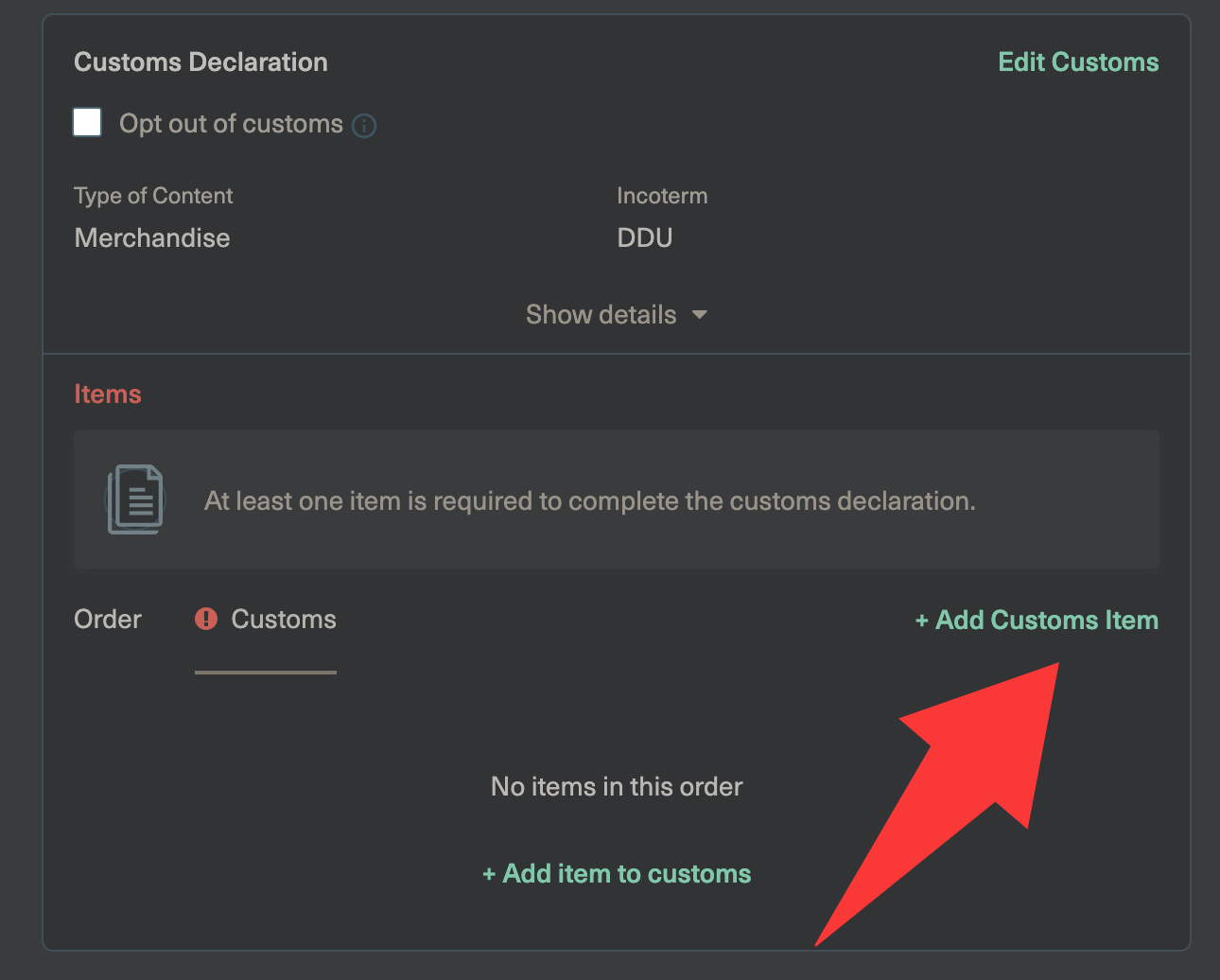
Task: Click the Customs Declaration heading
Action: [200, 62]
